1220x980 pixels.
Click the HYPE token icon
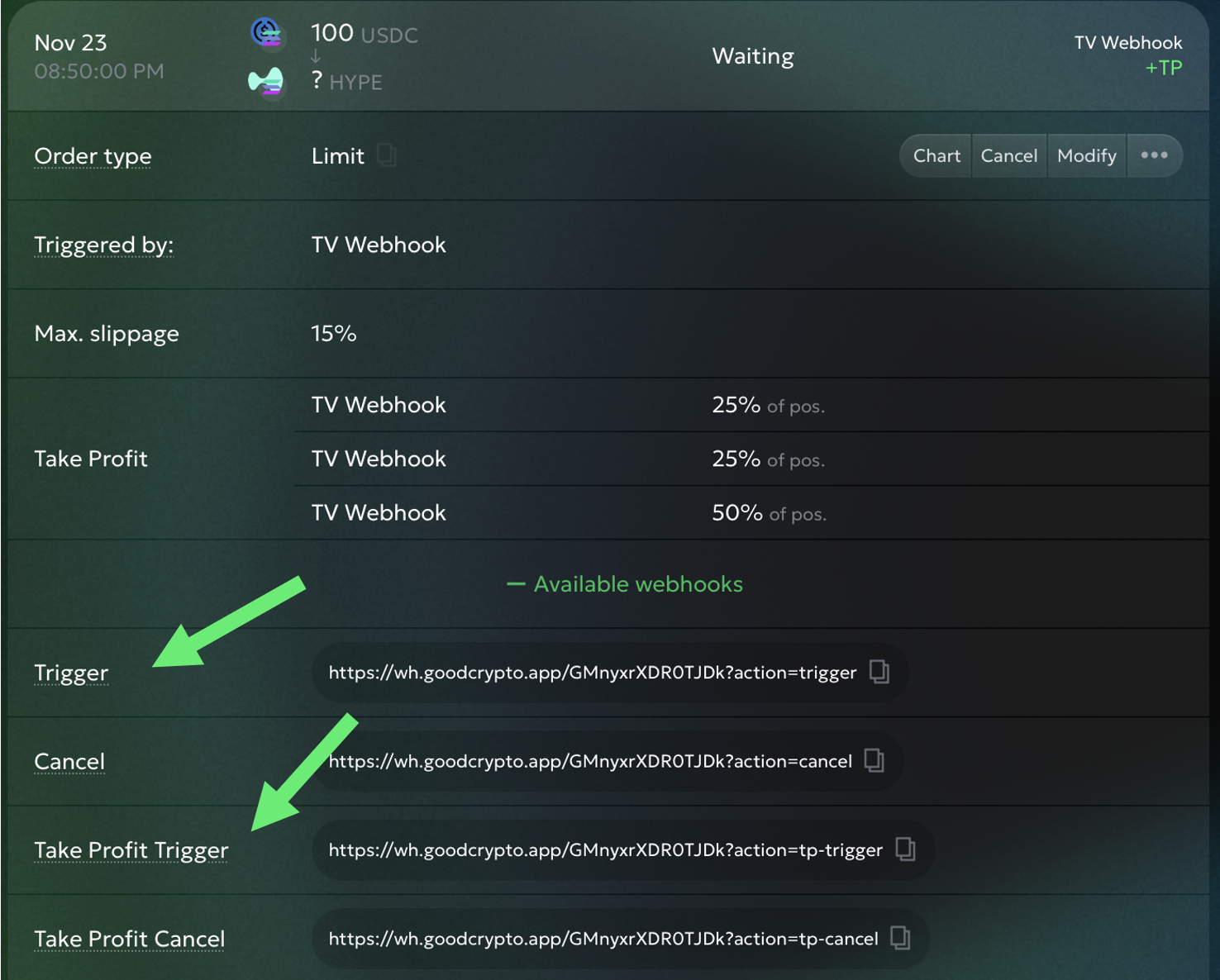pos(266,82)
